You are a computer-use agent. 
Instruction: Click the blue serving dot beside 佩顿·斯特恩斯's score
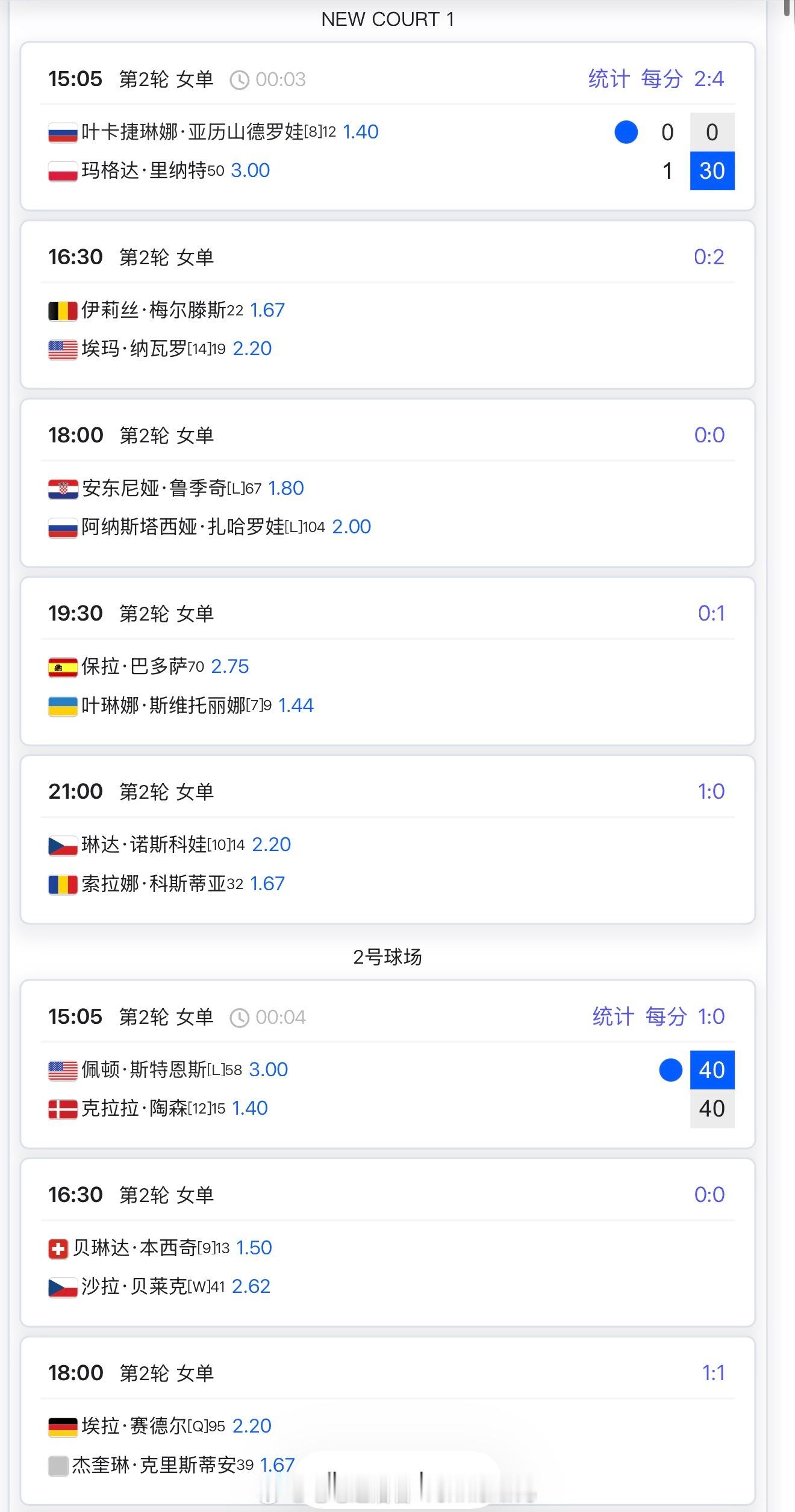(x=670, y=1070)
